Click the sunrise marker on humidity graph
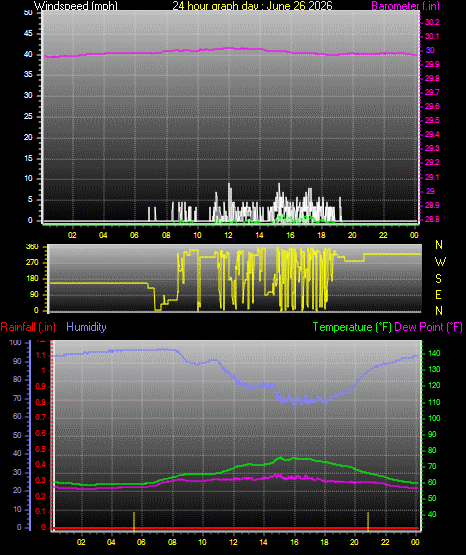Screen dimensions: 466x555 click(134, 521)
